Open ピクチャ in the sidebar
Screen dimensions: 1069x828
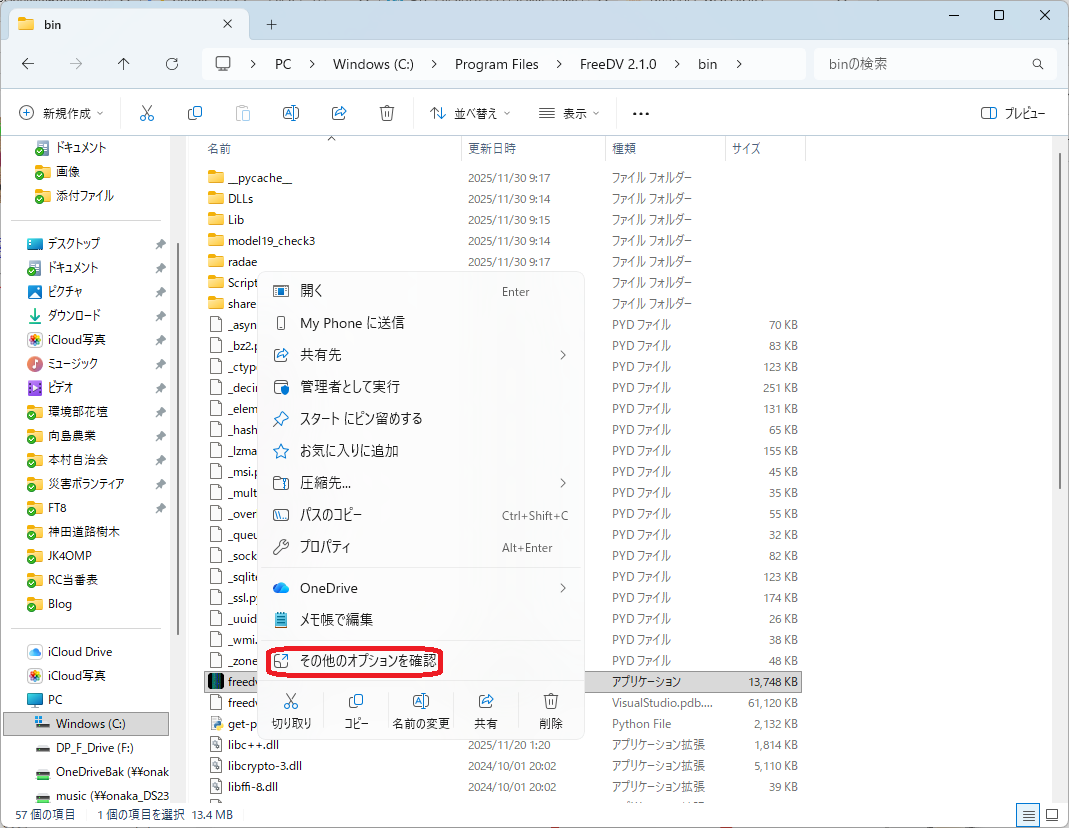click(x=65, y=292)
